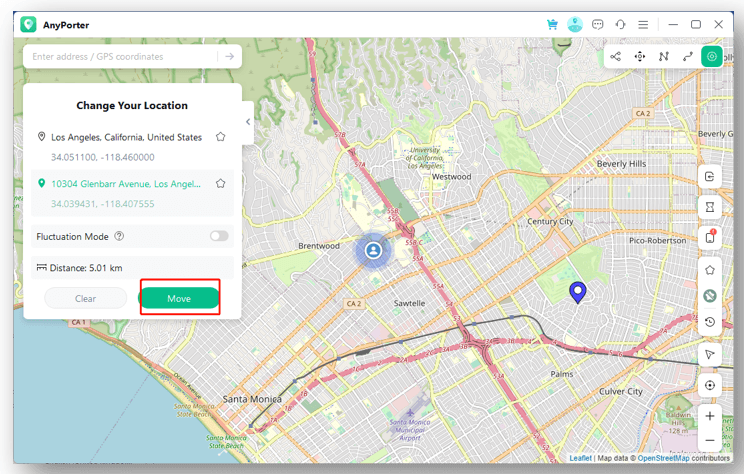This screenshot has width=744, height=474.
Task: Open the shopping cart icon
Action: pos(552,24)
